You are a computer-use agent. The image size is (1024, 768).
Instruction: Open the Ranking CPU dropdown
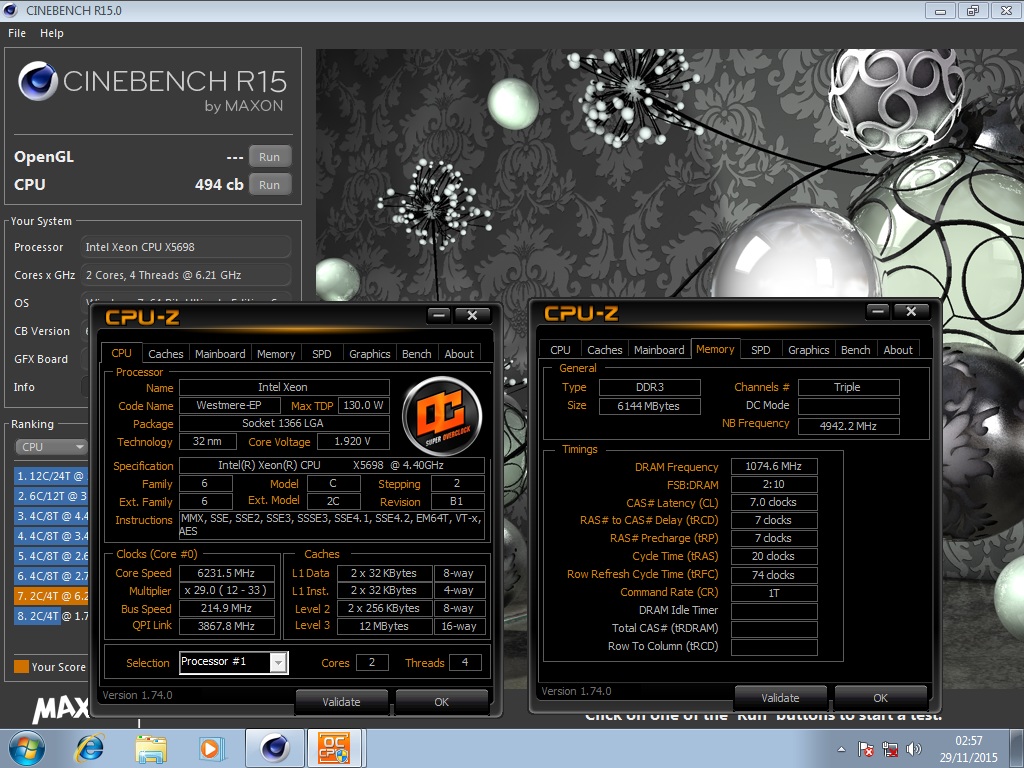[51, 447]
